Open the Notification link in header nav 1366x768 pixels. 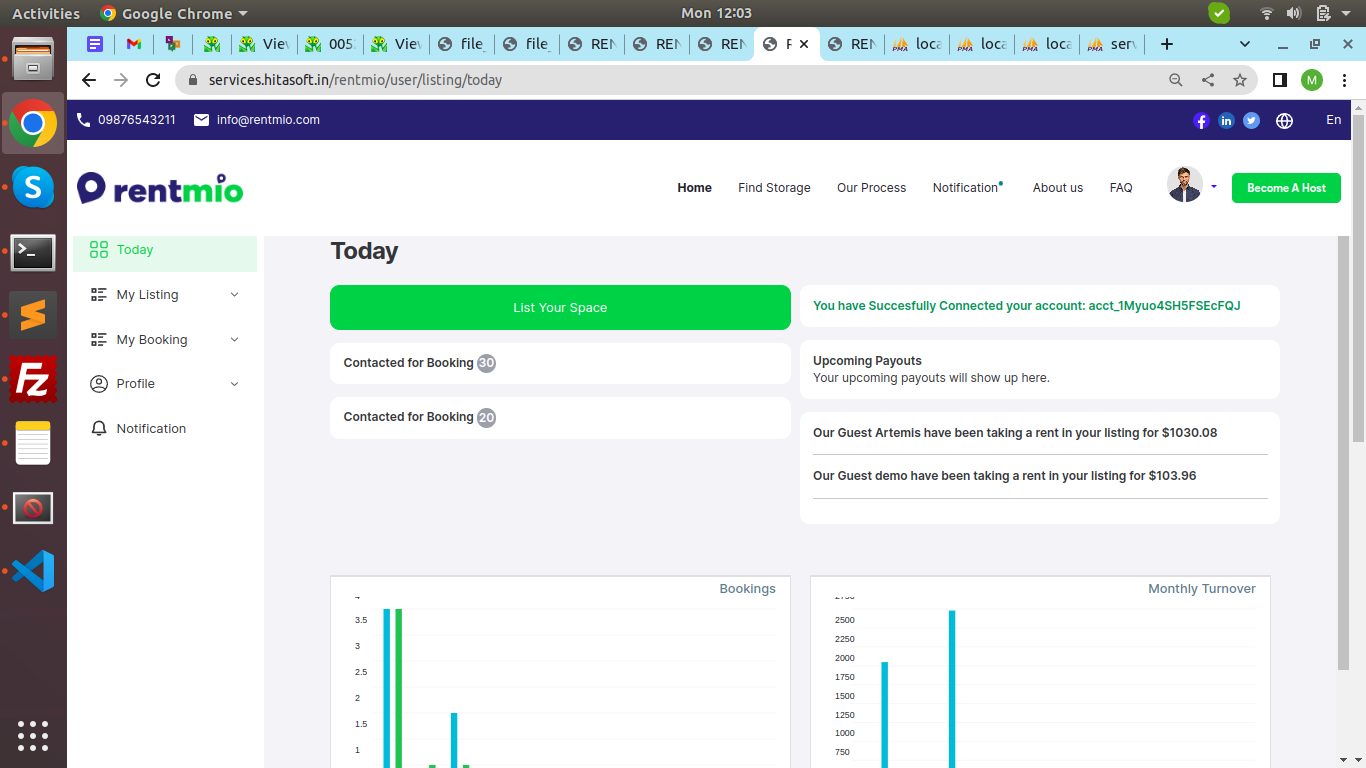point(967,188)
